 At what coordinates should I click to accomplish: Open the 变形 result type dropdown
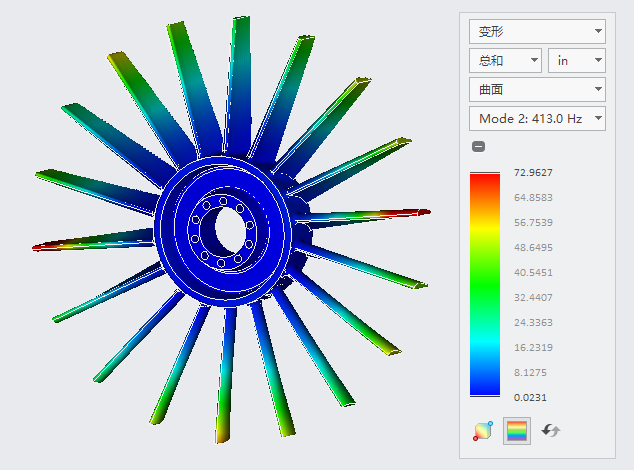click(537, 31)
